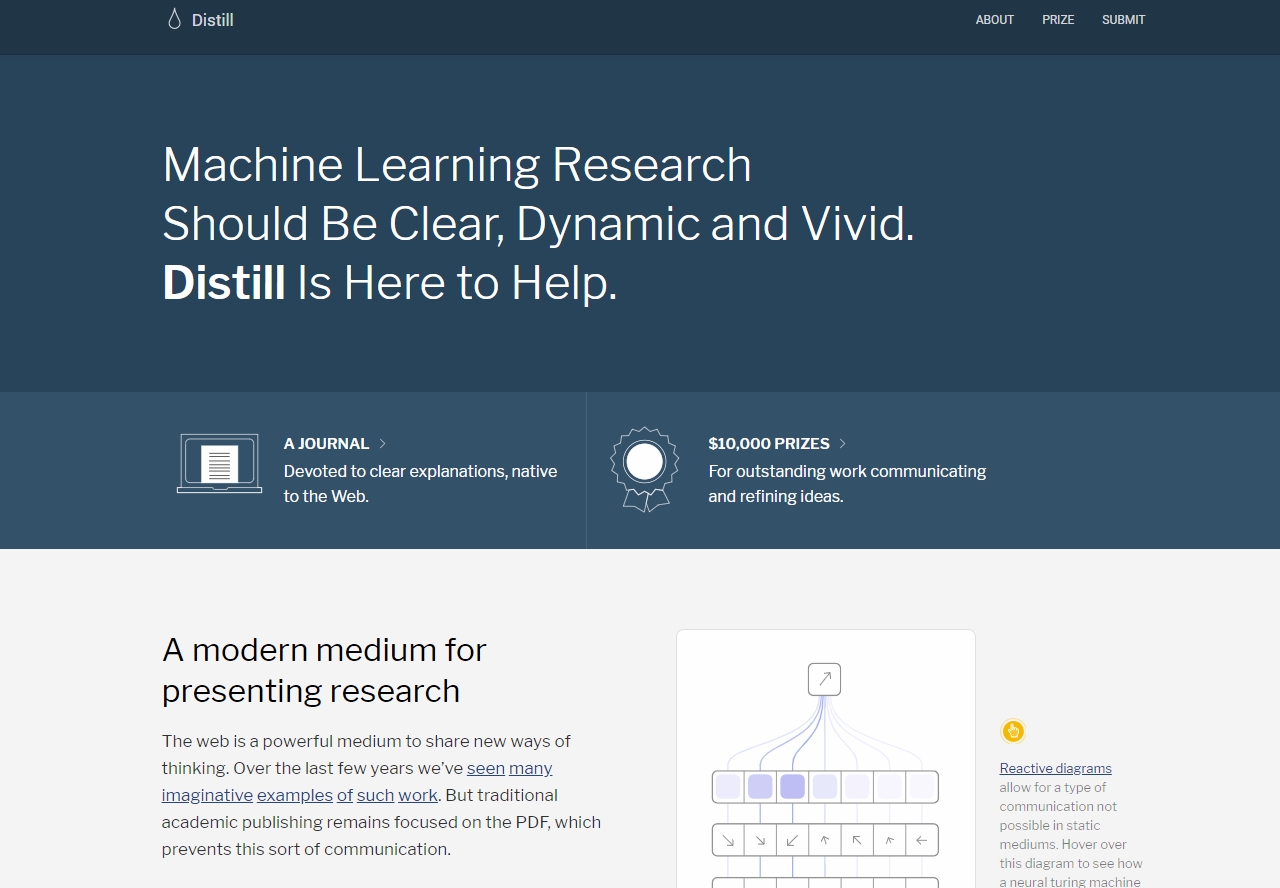This screenshot has width=1280, height=888.
Task: Open the $10,000 PRIZES heading link
Action: pyautogui.click(x=769, y=443)
